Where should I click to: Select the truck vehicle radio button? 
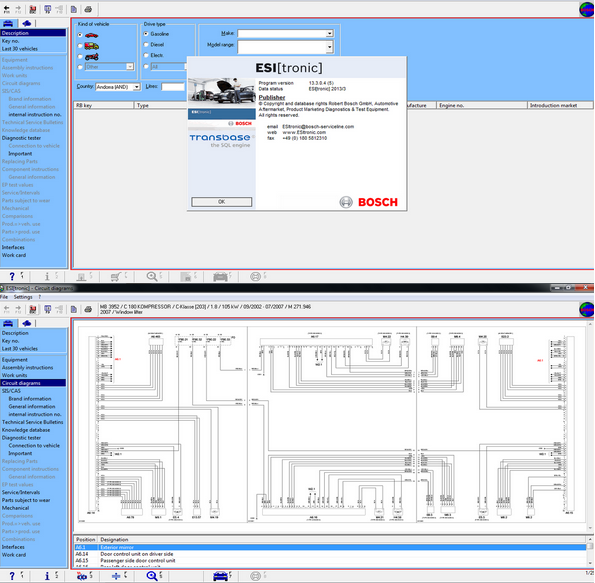(x=80, y=46)
